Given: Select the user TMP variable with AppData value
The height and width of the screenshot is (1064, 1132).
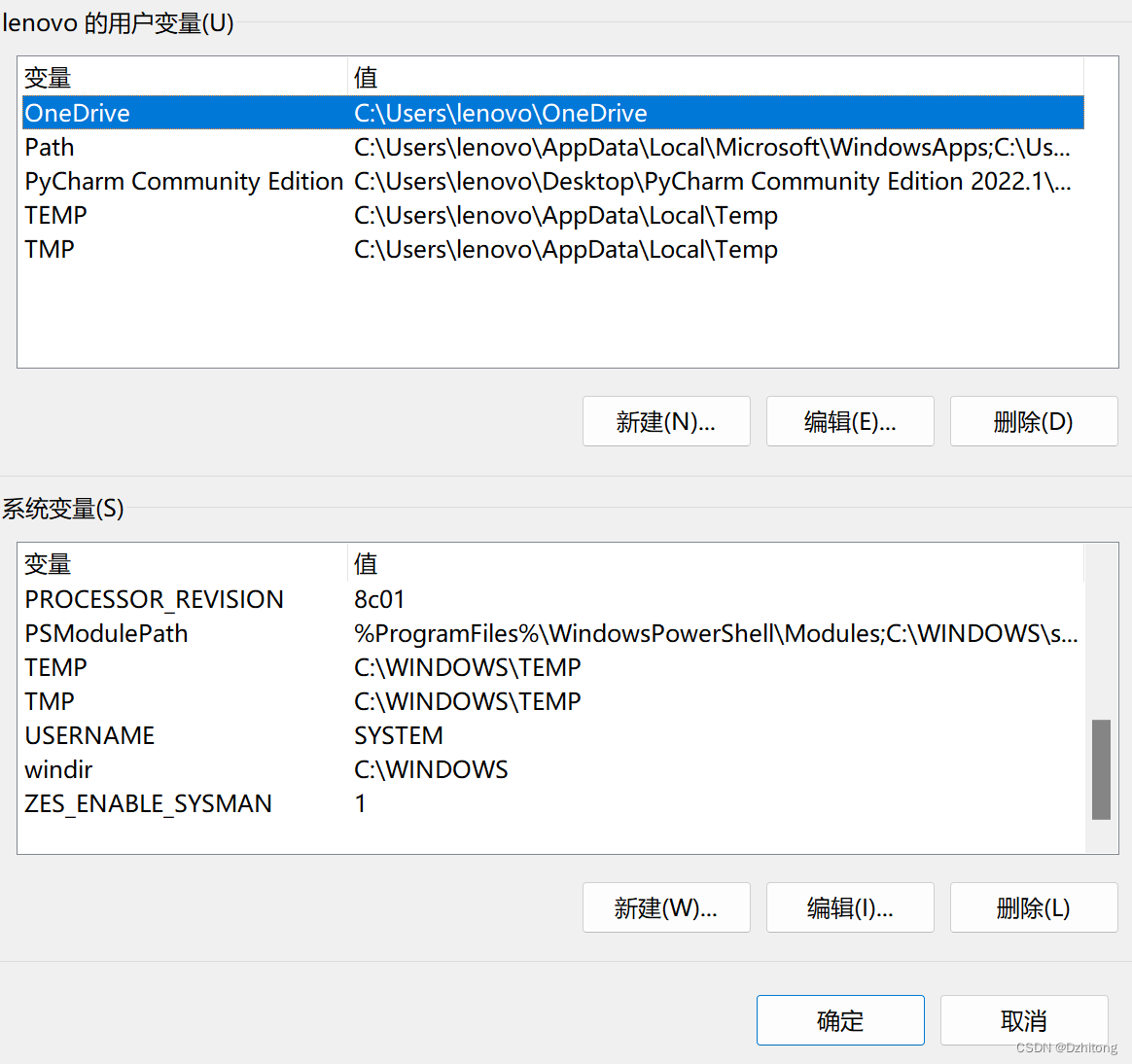Looking at the screenshot, I should (x=553, y=249).
